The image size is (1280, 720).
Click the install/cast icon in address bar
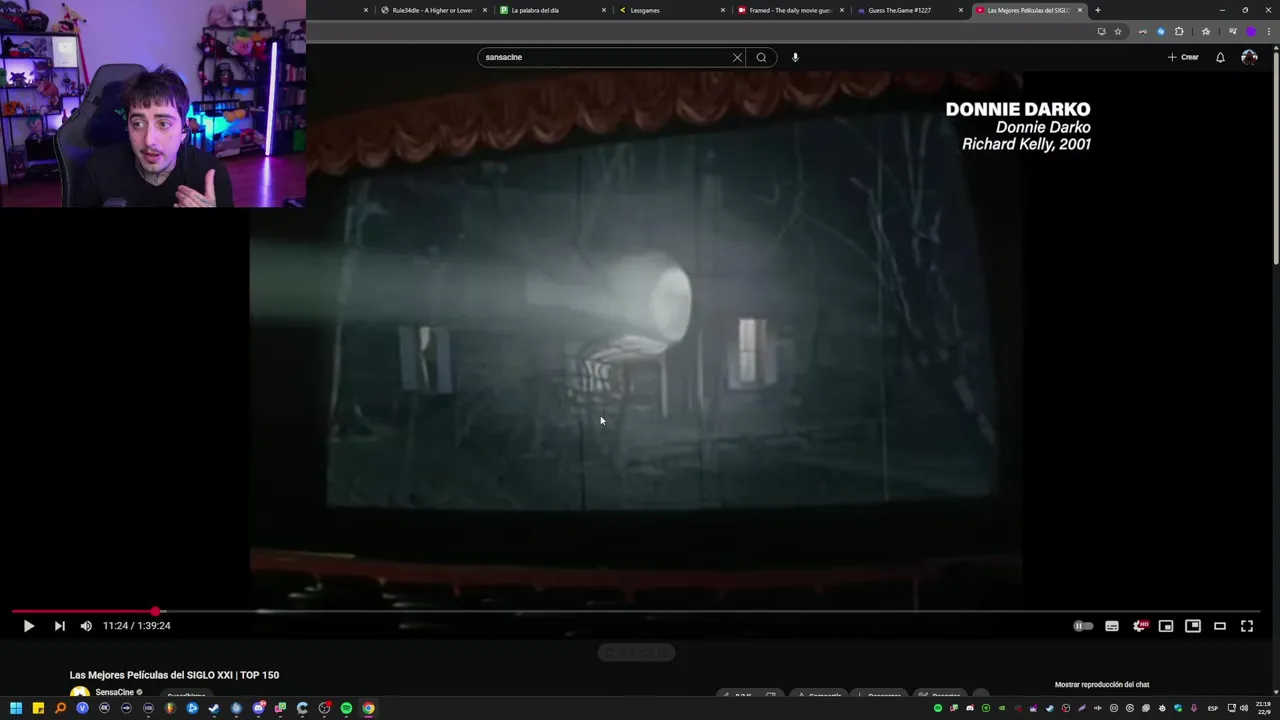coord(1101,31)
